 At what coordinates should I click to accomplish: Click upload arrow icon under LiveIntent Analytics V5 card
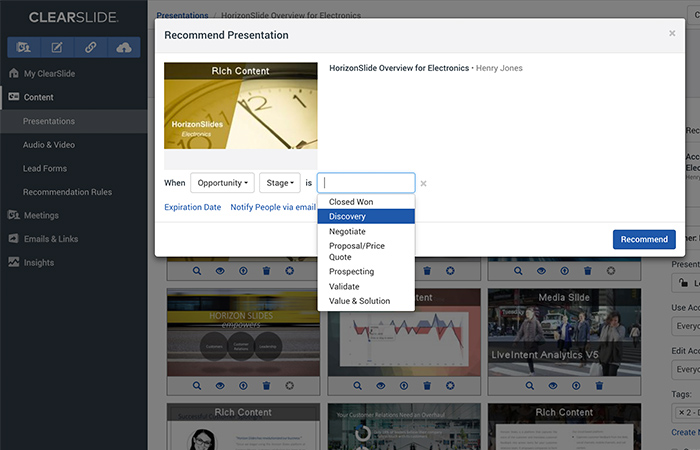coord(576,386)
